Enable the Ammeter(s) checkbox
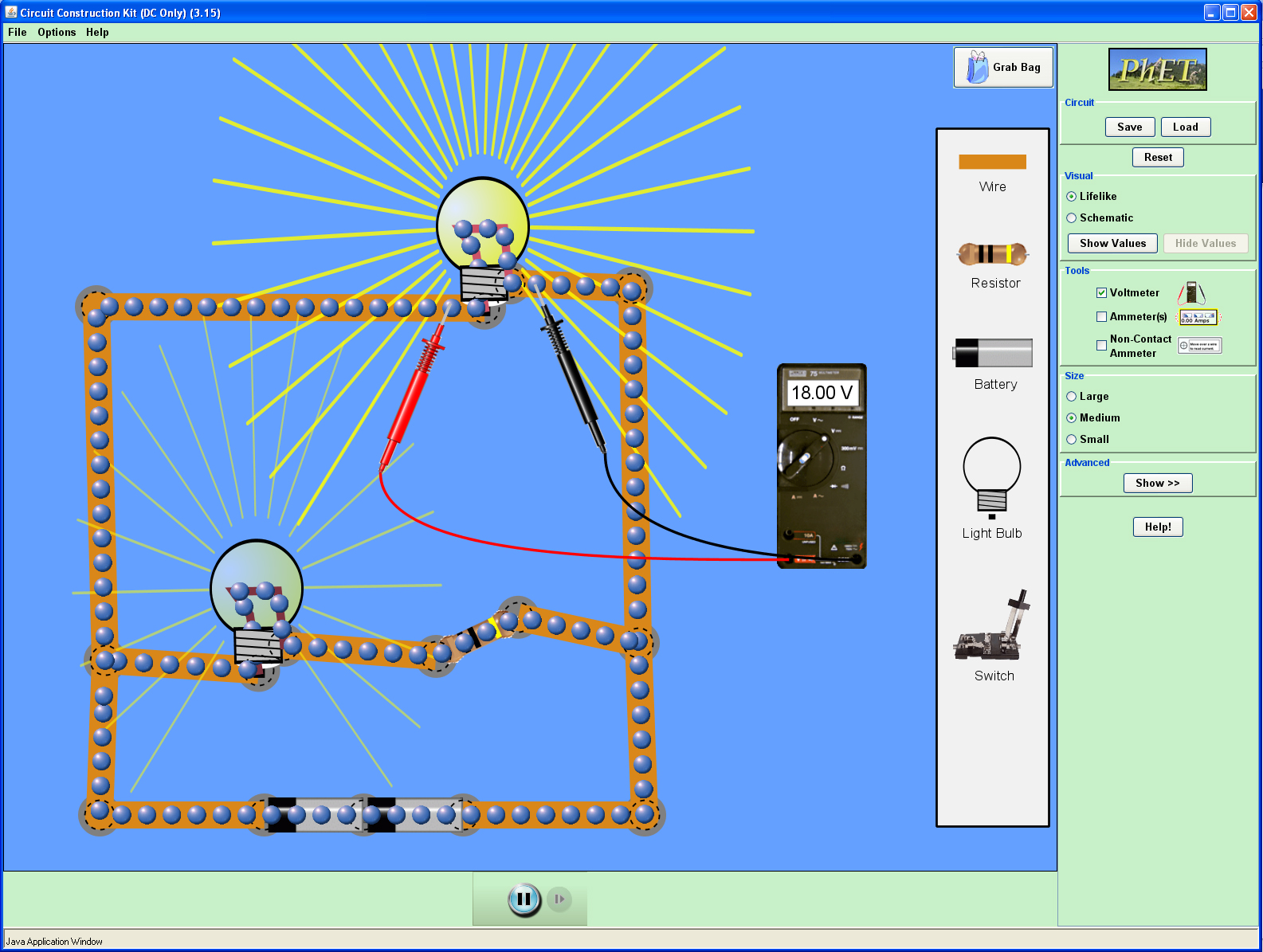 1101,317
